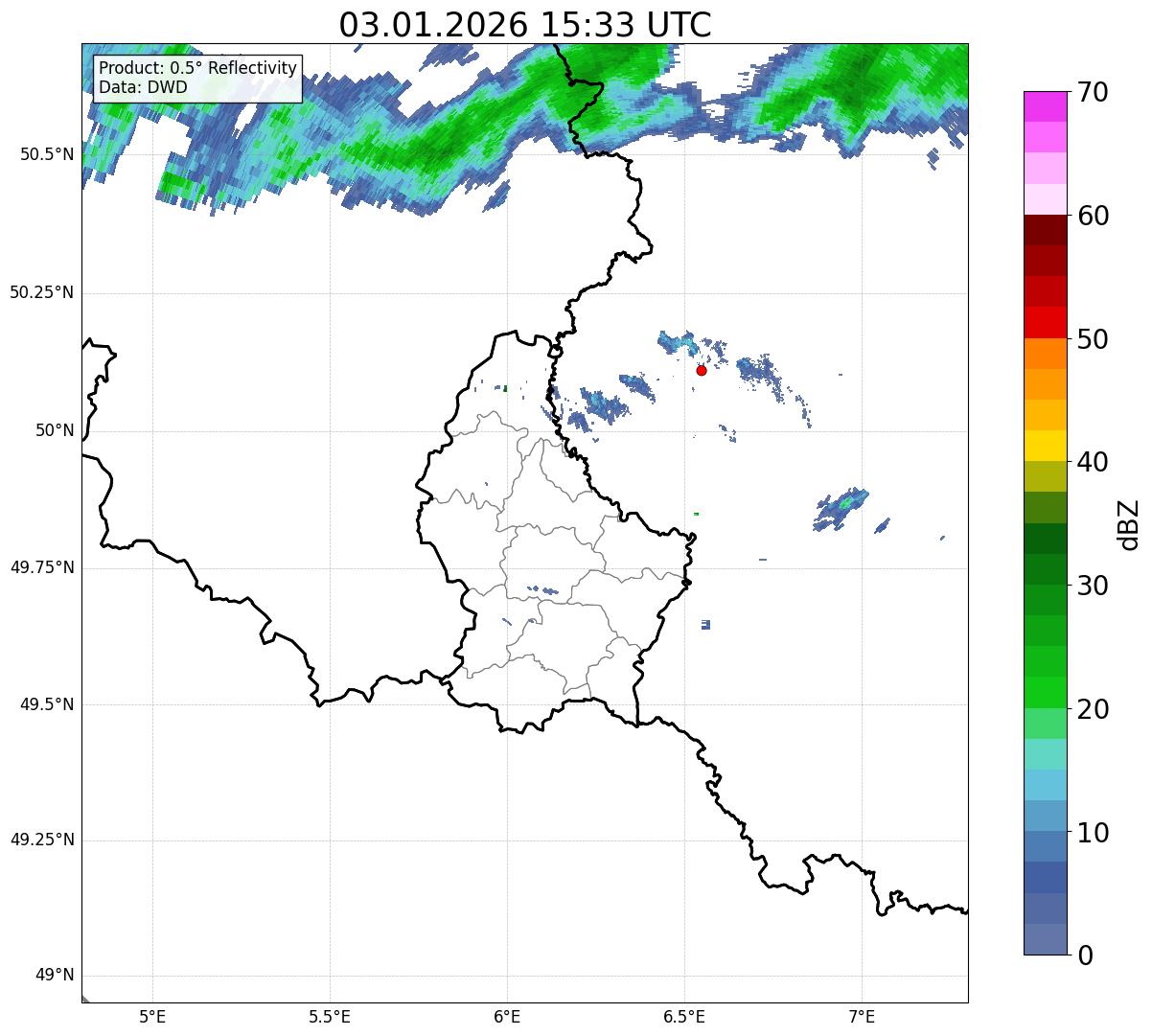Click the "dBZ" colorbar label
Screen dimensions: 1152x1036
(x=1129, y=523)
